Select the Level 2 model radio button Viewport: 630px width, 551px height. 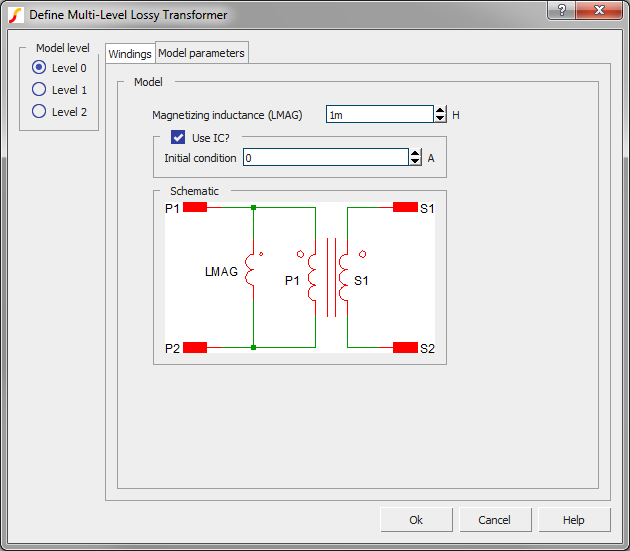(40, 111)
